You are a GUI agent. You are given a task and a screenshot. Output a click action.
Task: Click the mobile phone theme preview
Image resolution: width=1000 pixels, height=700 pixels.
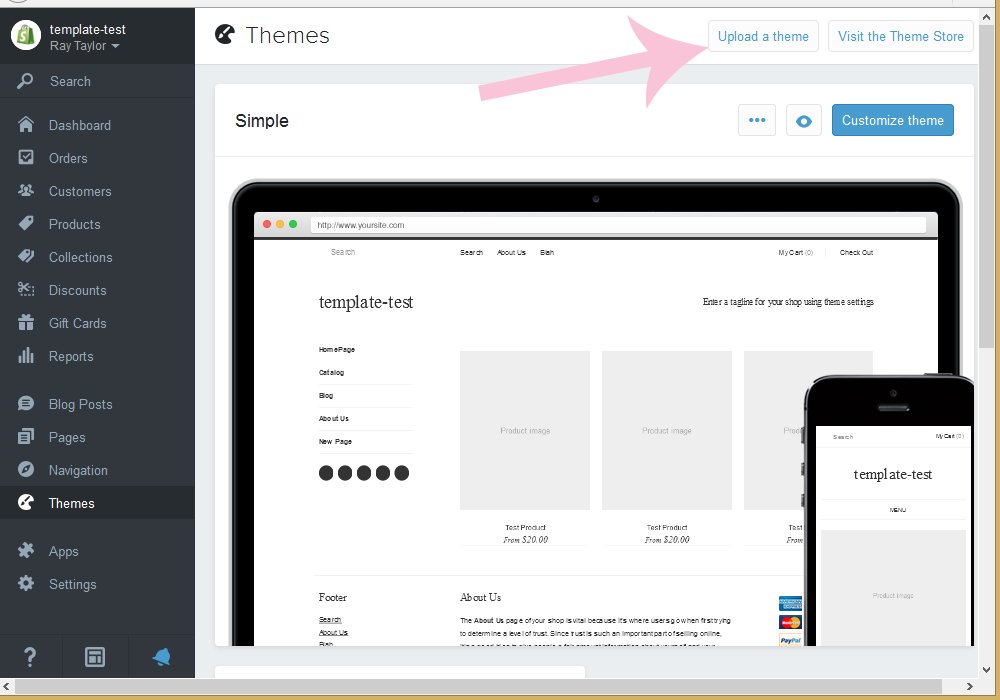[x=890, y=510]
